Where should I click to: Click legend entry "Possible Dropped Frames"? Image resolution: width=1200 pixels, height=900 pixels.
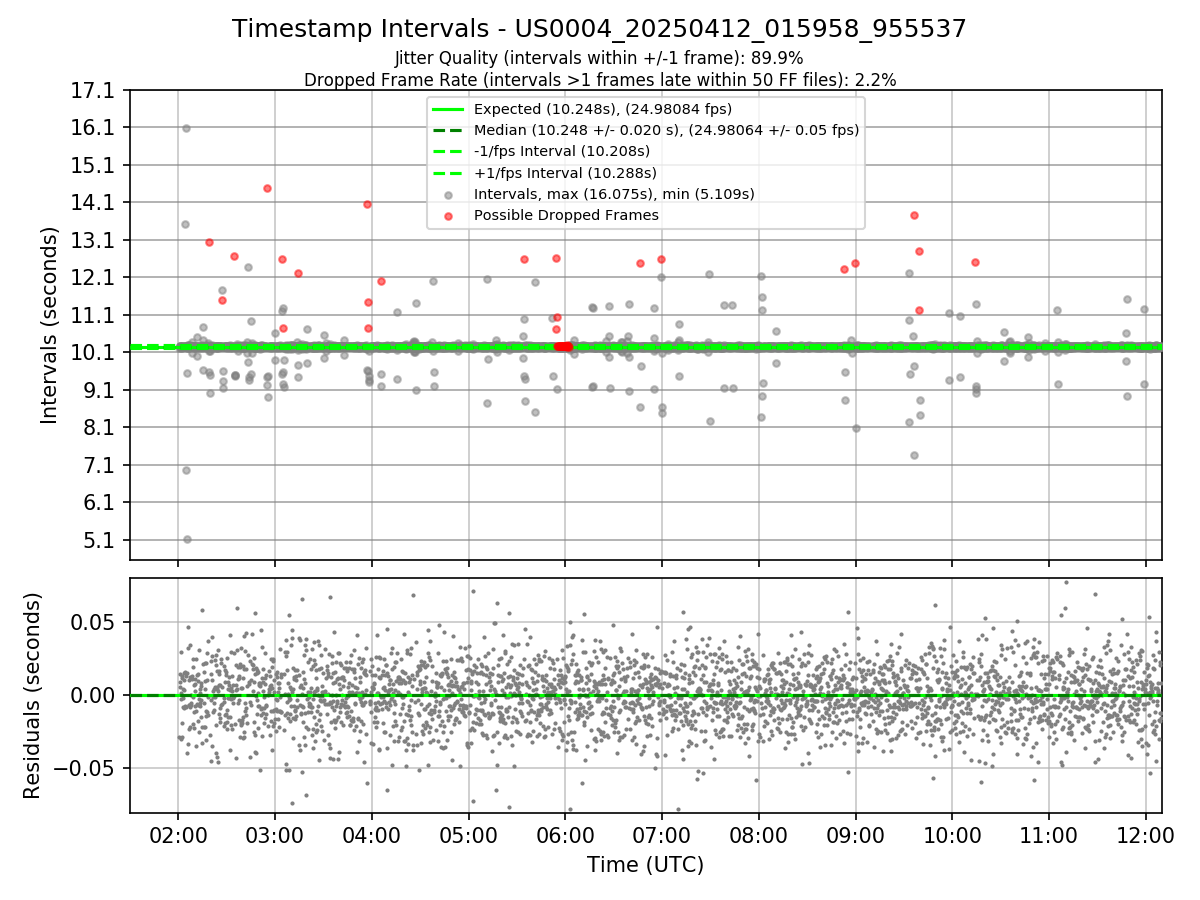pyautogui.click(x=566, y=215)
